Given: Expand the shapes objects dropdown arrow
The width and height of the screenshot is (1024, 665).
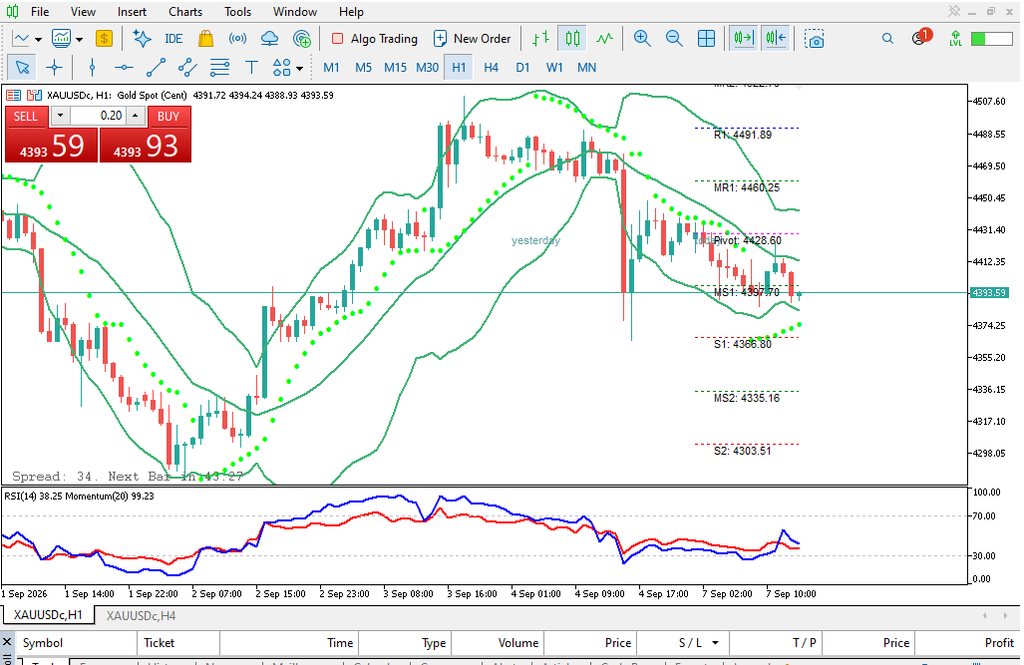Looking at the screenshot, I should (300, 68).
